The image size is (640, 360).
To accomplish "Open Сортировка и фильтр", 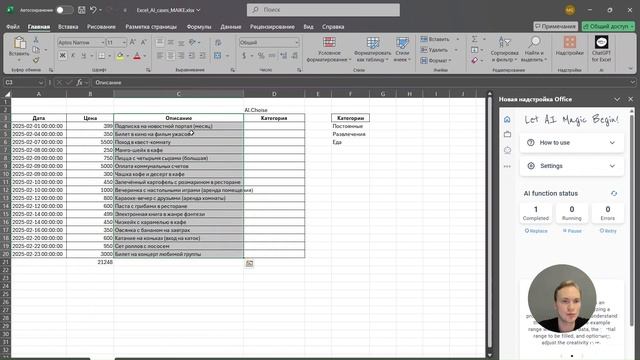I will (x=504, y=49).
